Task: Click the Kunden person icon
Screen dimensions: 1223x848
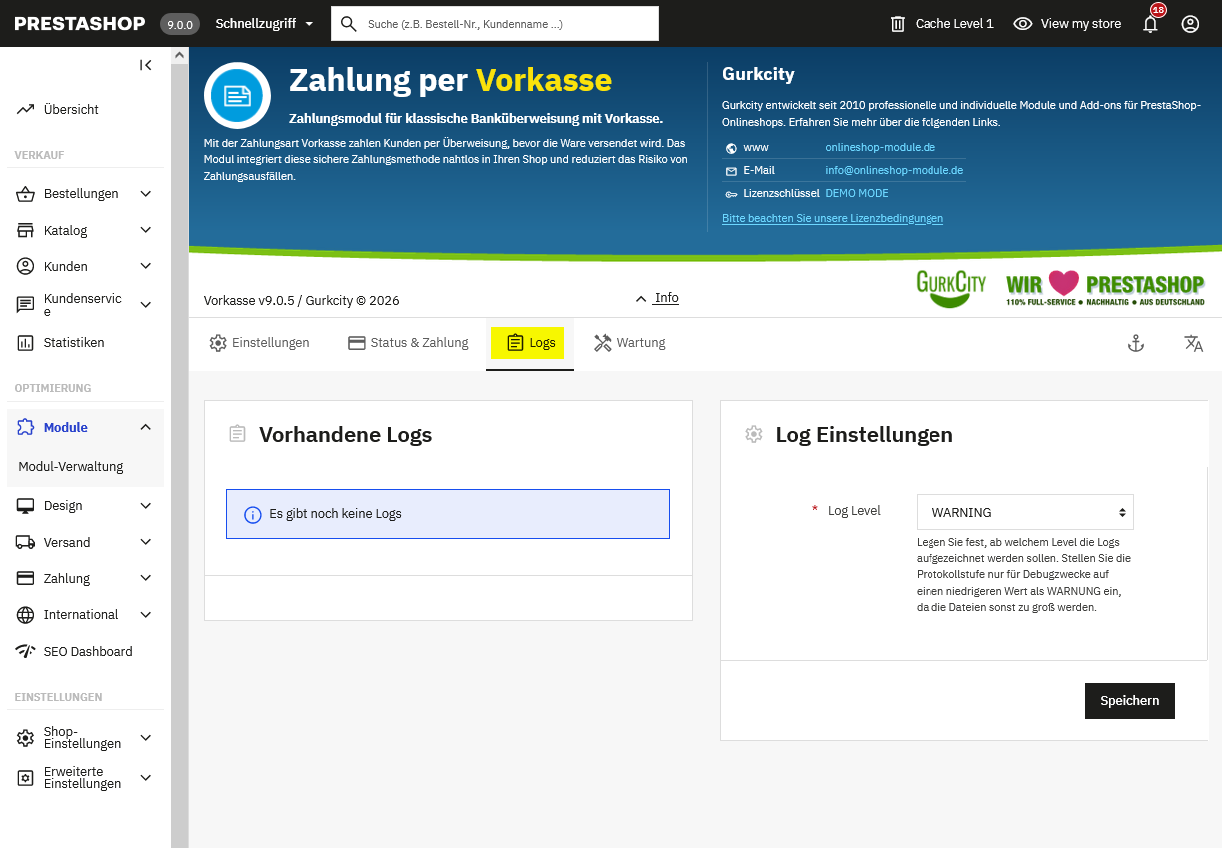Action: click(x=26, y=266)
